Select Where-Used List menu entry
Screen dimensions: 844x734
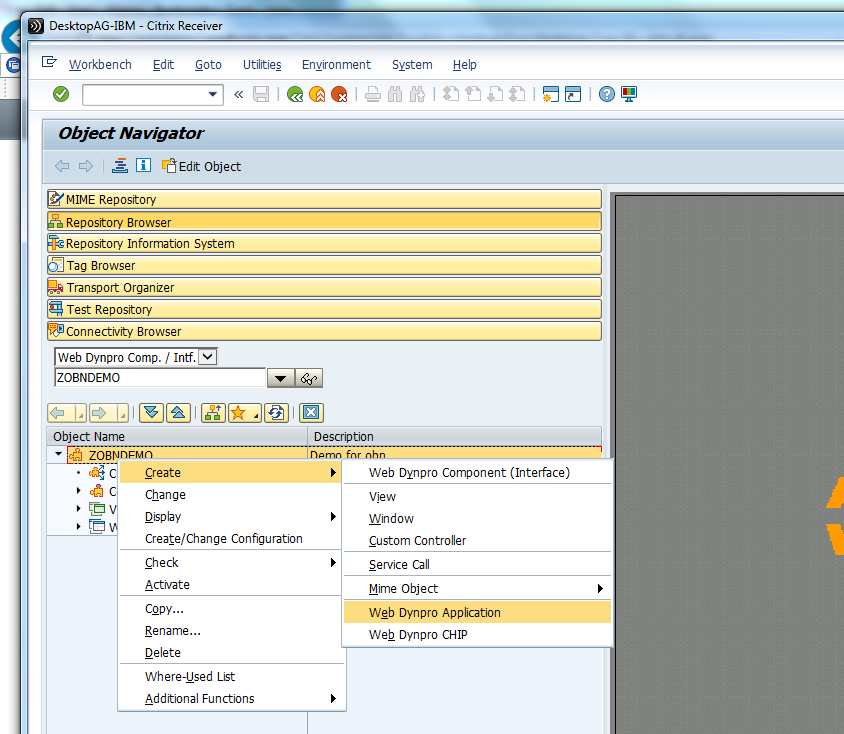(230, 676)
